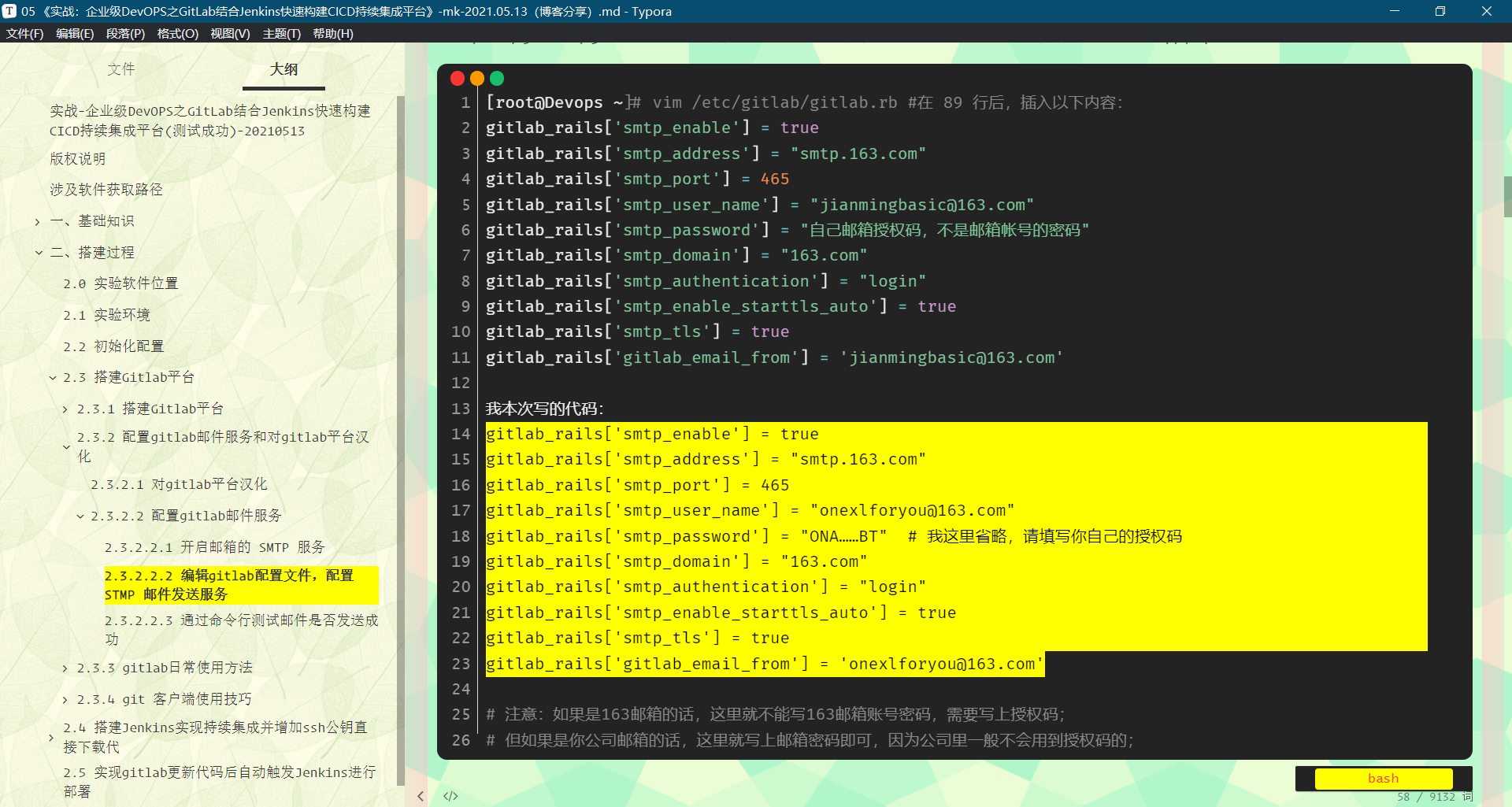Click the red dot on code block
Image resolution: width=1512 pixels, height=807 pixels.
pos(457,79)
